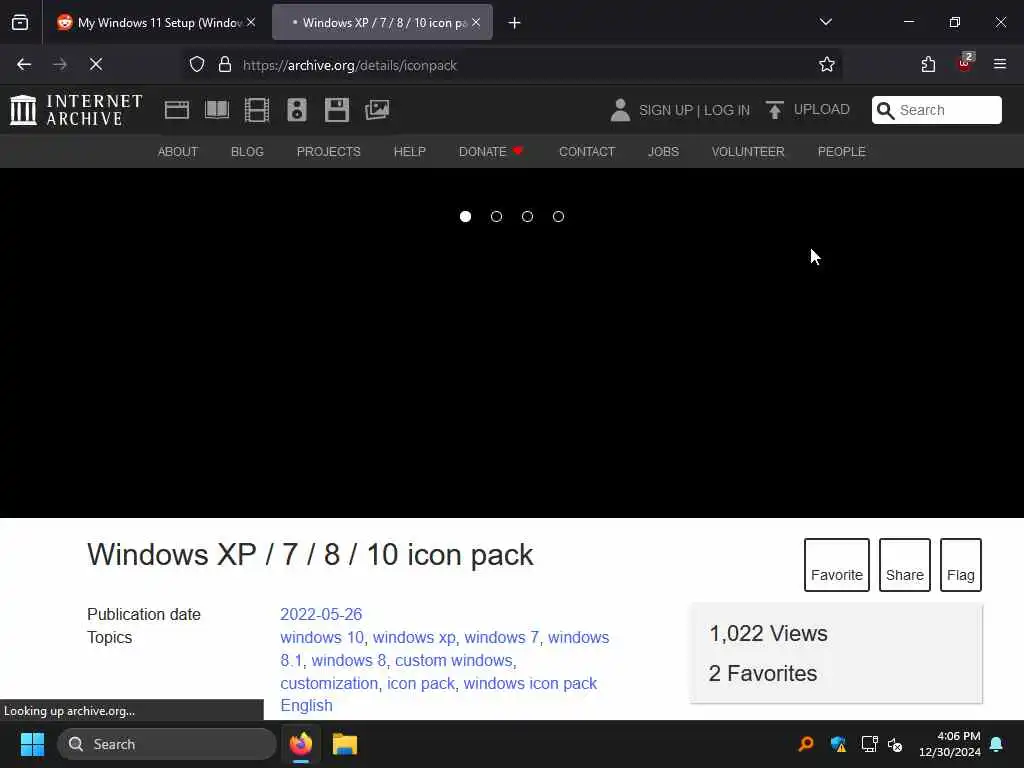This screenshot has width=1024, height=768.
Task: Select the fourth carousel dot
Action: (x=558, y=217)
